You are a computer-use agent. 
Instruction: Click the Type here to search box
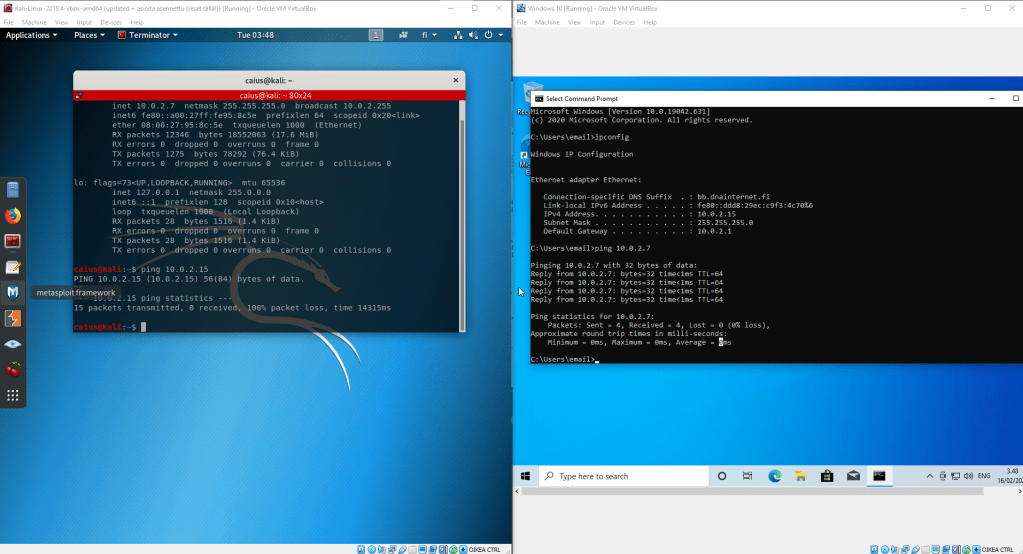[625, 477]
